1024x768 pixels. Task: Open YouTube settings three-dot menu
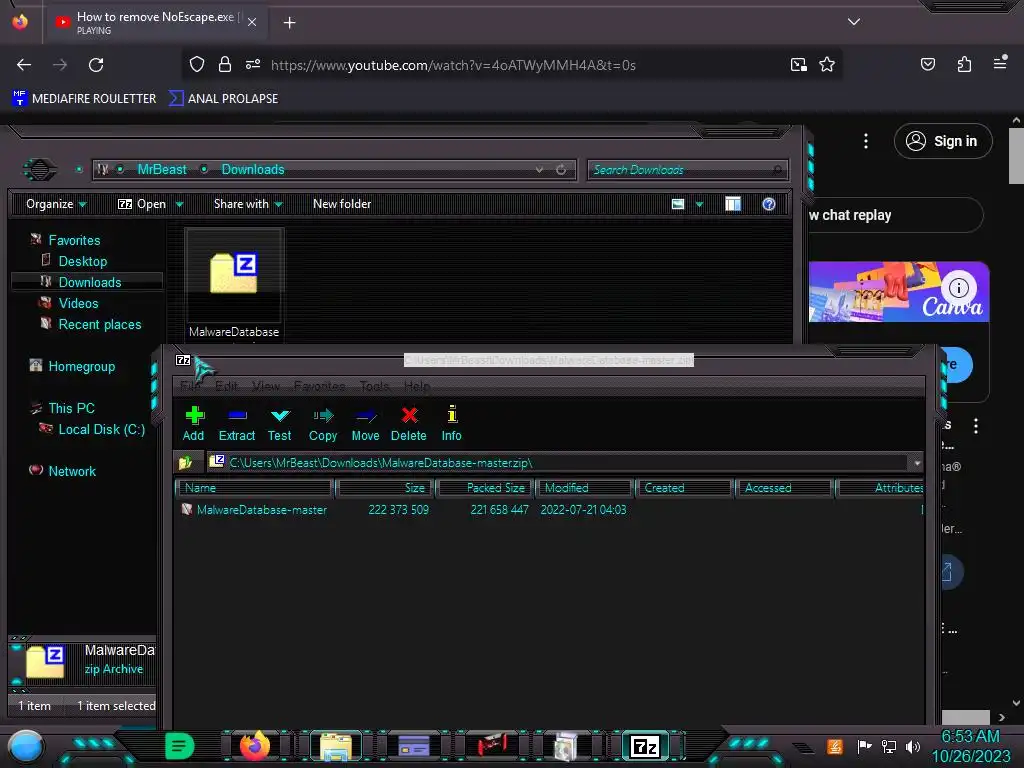coord(866,141)
